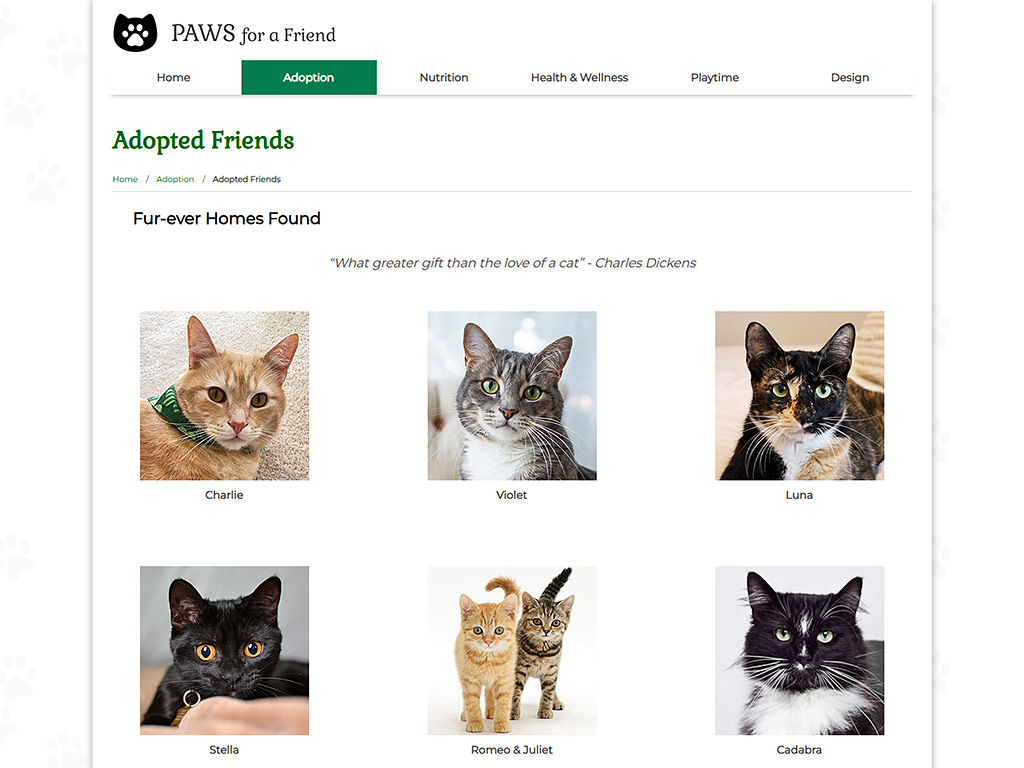This screenshot has height=768, width=1024.
Task: Click the Charles Dickens quote text
Action: 512,263
